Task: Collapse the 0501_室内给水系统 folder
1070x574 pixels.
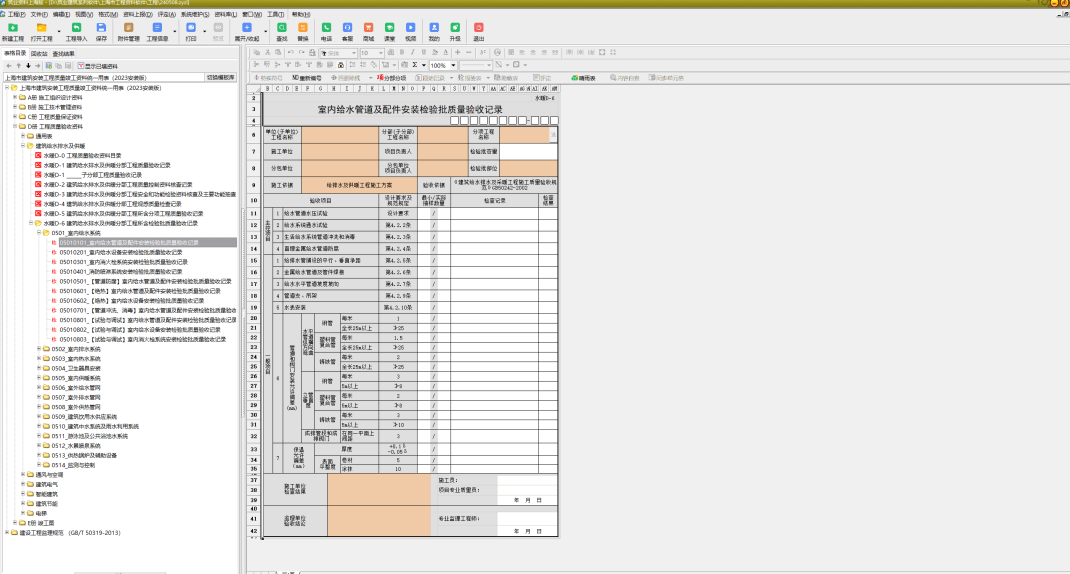Action: (39, 233)
